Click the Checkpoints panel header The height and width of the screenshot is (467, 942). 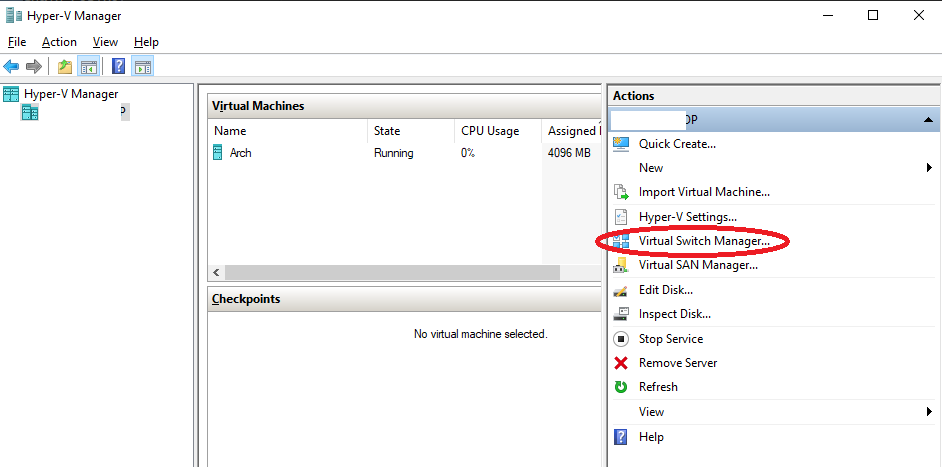(x=404, y=299)
